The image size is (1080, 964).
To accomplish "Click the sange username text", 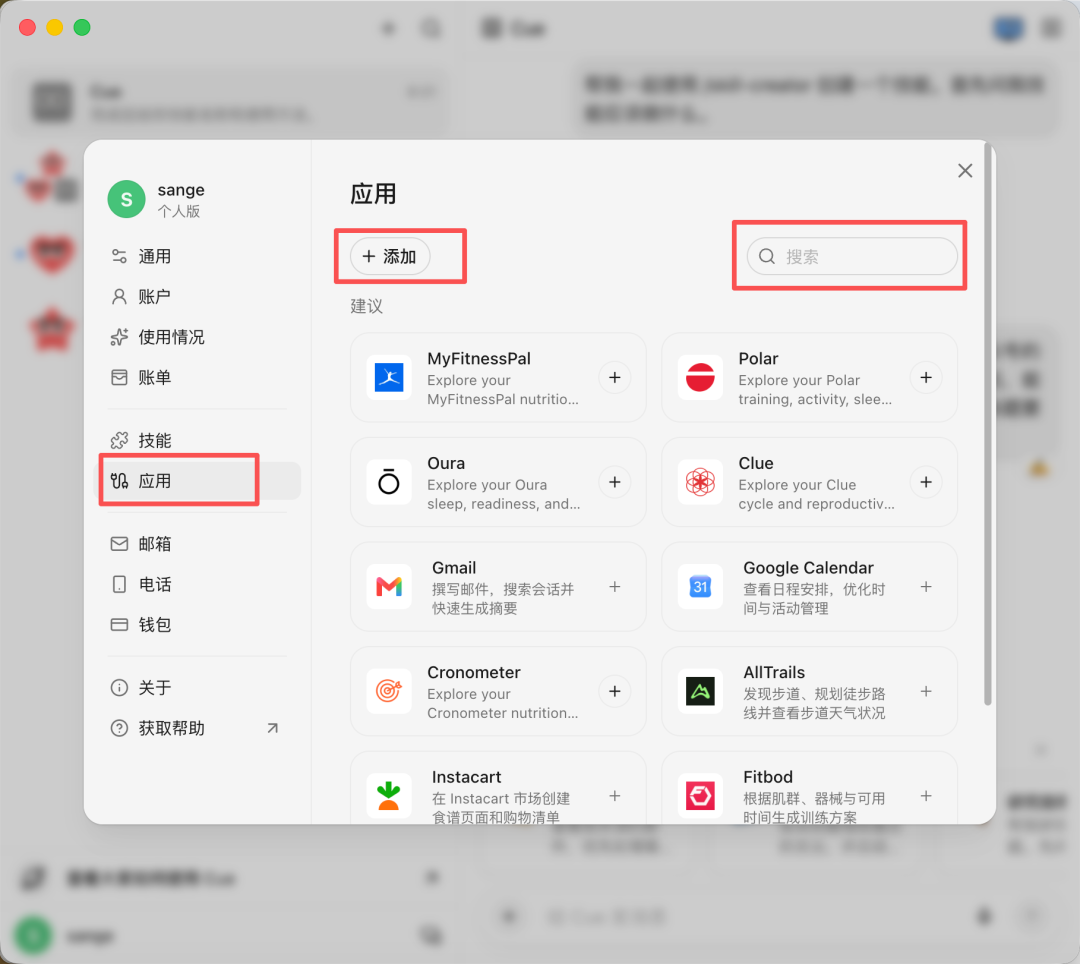I will pos(181,190).
